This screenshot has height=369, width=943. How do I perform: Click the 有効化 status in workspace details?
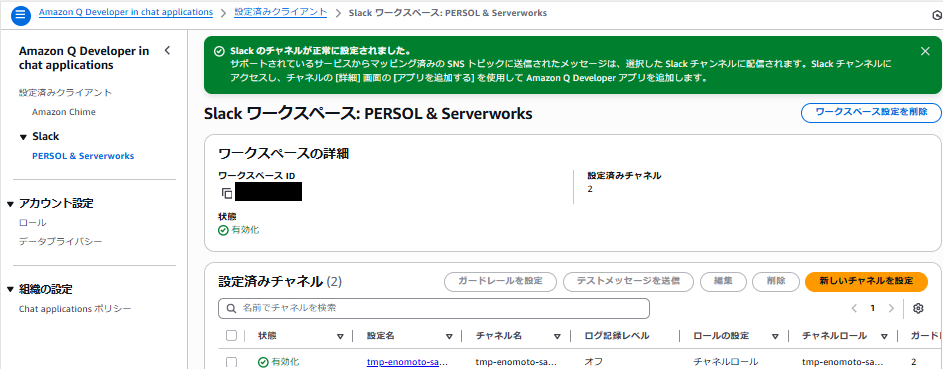tap(239, 230)
